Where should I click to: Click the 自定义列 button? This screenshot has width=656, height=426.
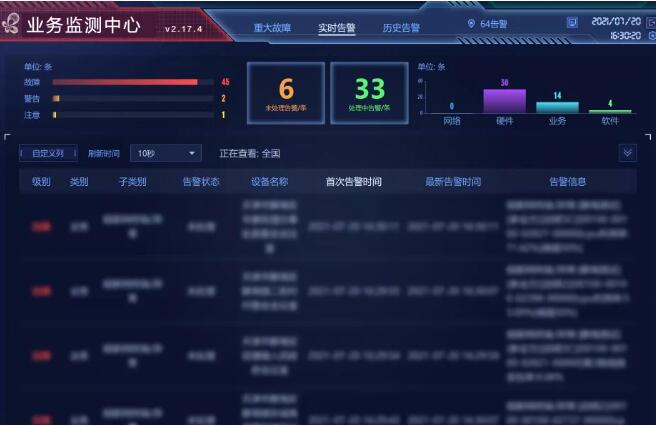tap(48, 153)
